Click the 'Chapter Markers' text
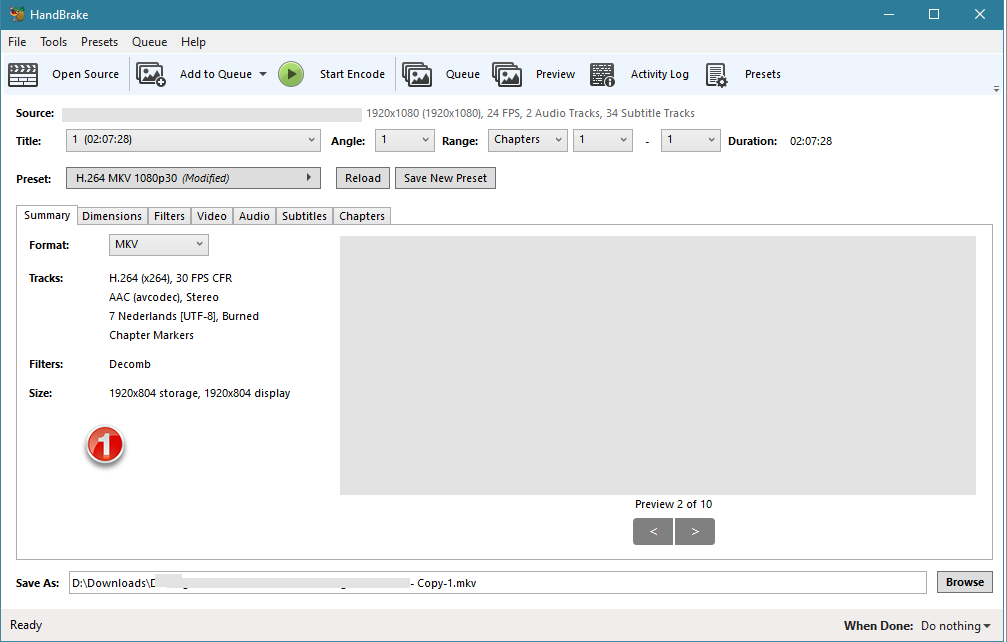Screen dimensions: 1007x642 (152, 335)
